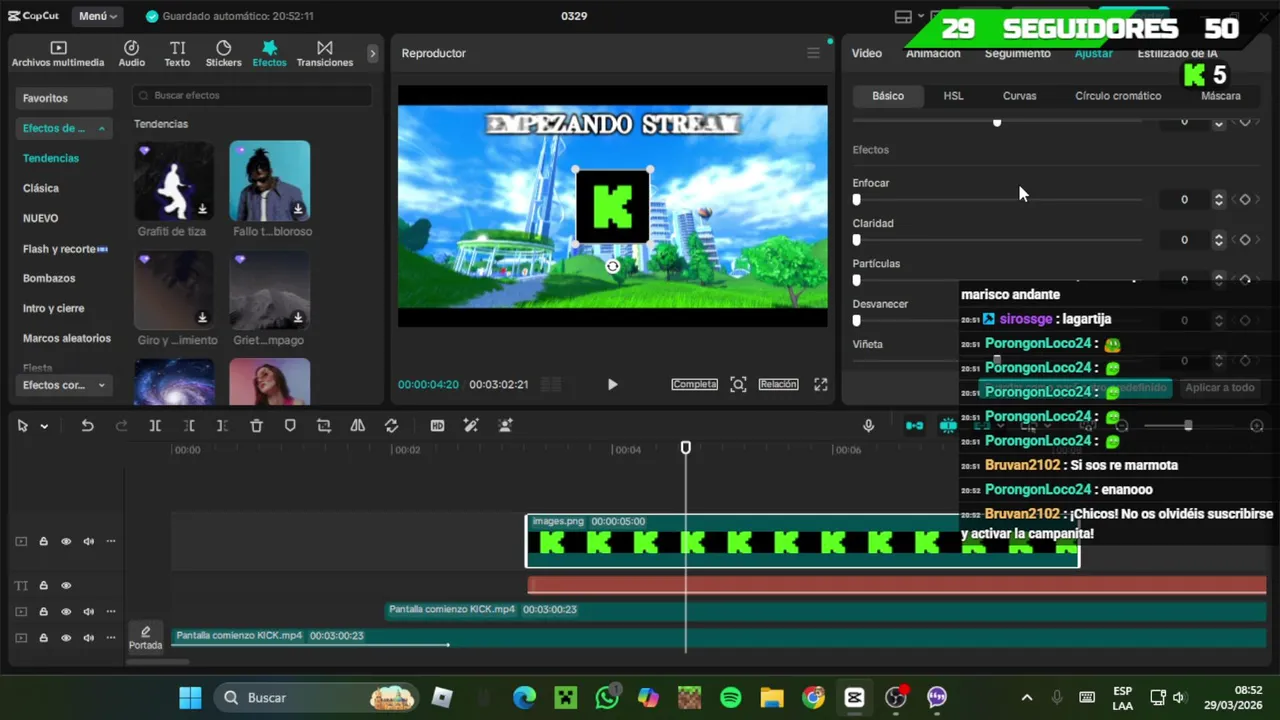Image resolution: width=1280 pixels, height=720 pixels.
Task: Click the Claridad slider handle
Action: pyautogui.click(x=856, y=239)
